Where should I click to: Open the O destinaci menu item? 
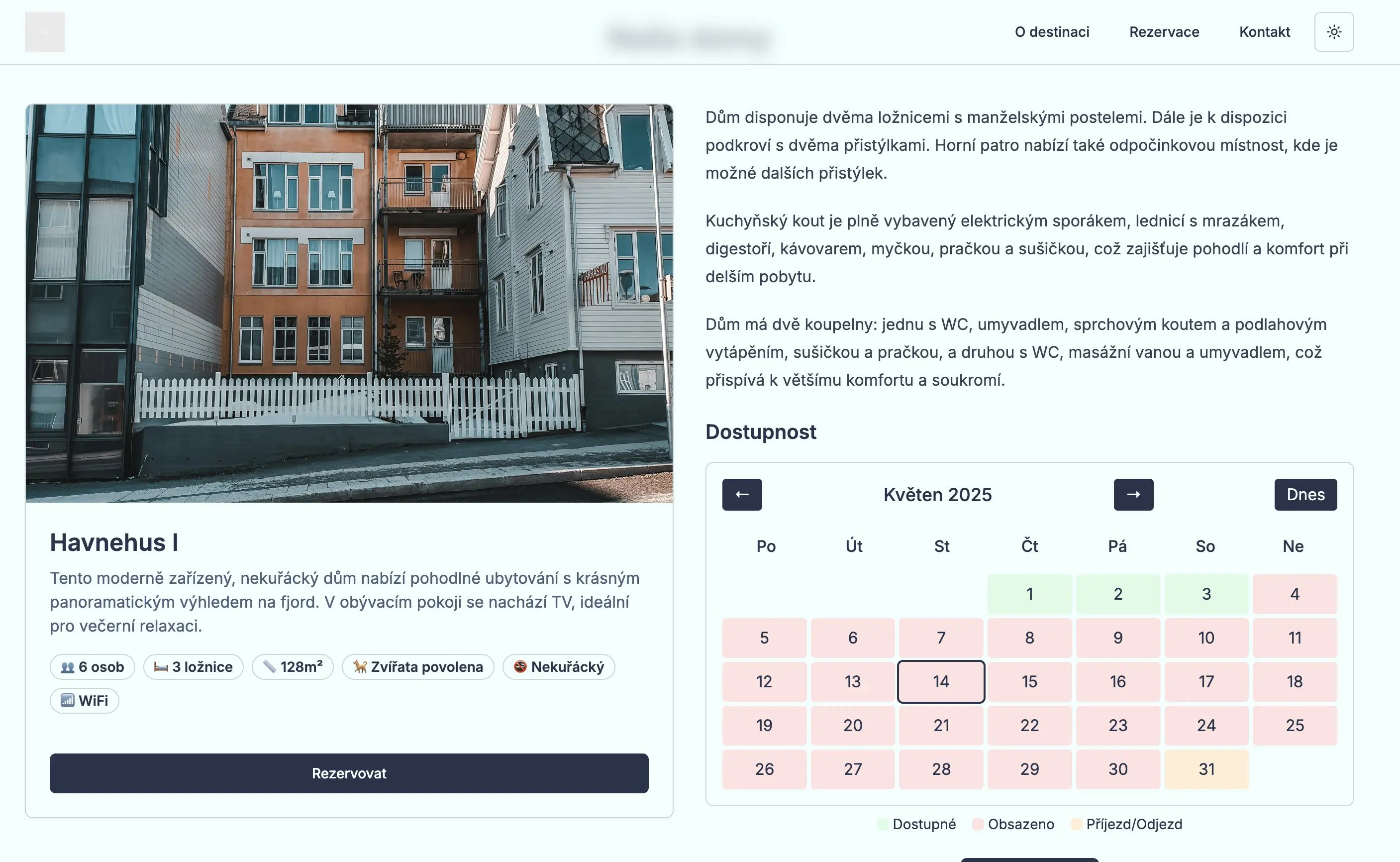point(1051,32)
